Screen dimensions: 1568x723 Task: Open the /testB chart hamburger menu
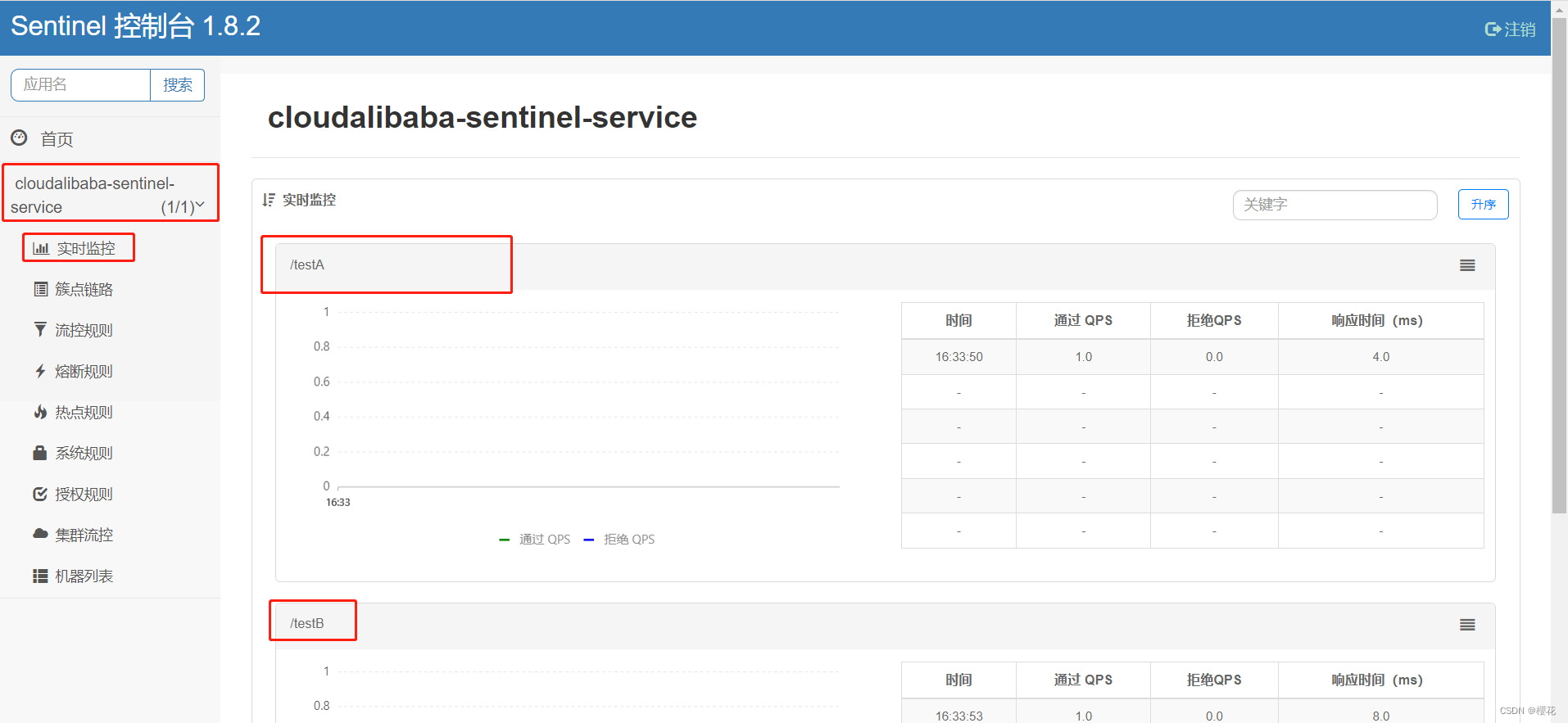click(x=1467, y=625)
